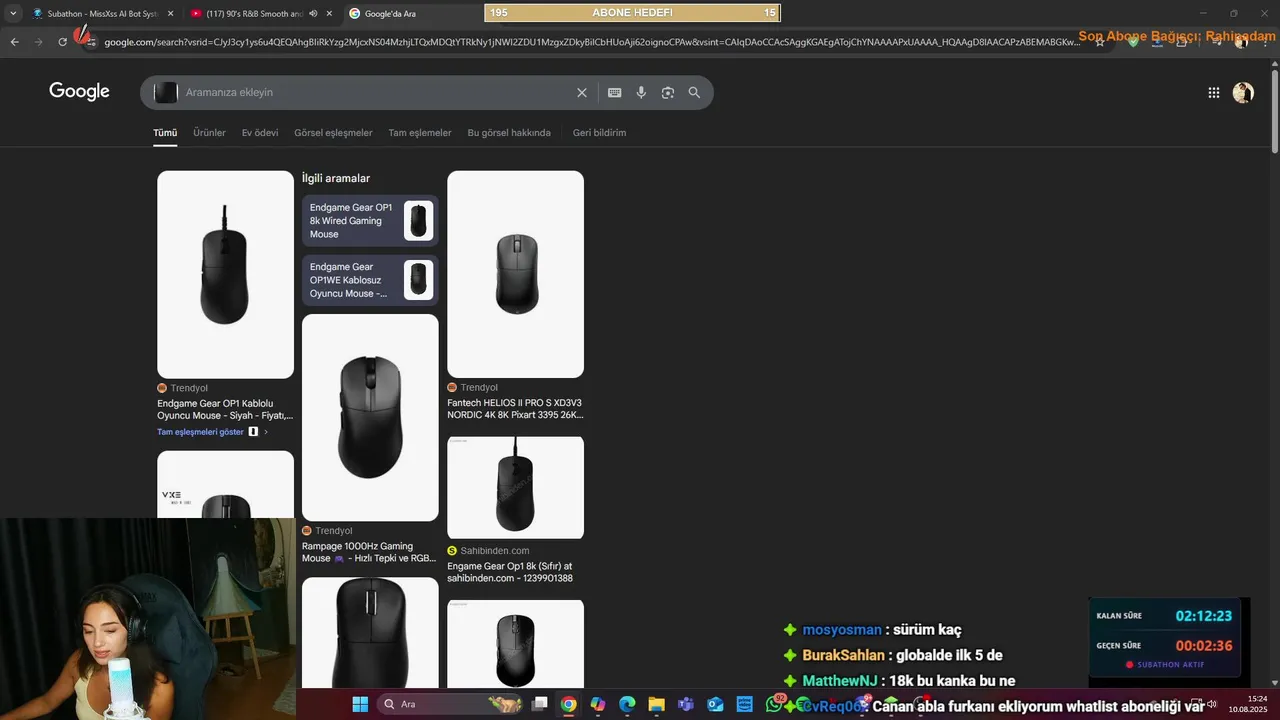
Task: Open the Bu görsel hakkında tab
Action: click(509, 133)
